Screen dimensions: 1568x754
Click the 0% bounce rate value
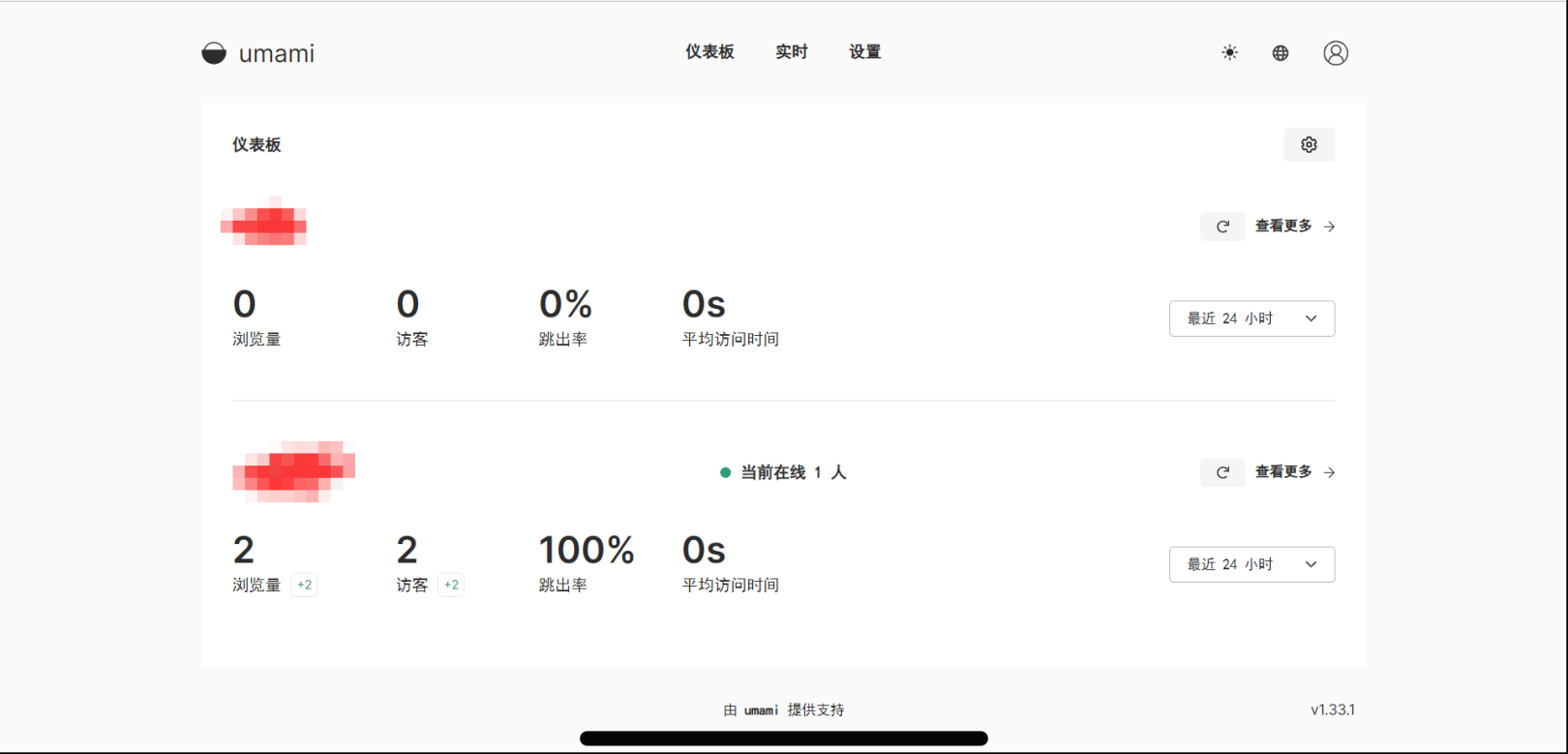565,304
